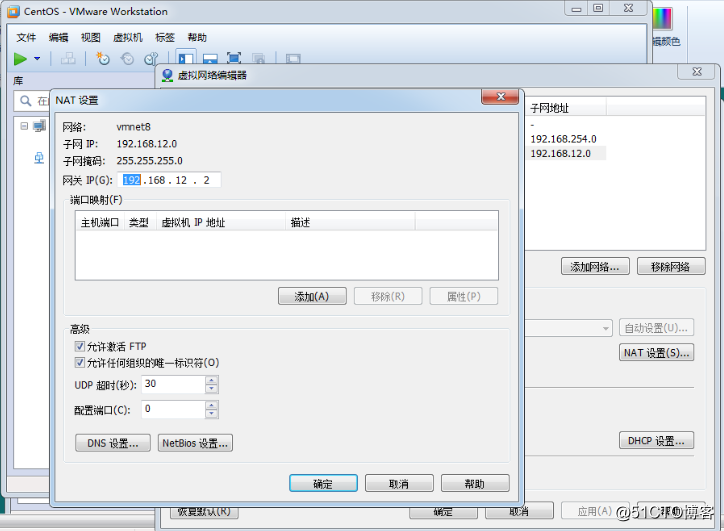Click the send Ctrl+Alt+Del toolbar icon
The width and height of the screenshot is (724, 531).
pyautogui.click(x=68, y=59)
